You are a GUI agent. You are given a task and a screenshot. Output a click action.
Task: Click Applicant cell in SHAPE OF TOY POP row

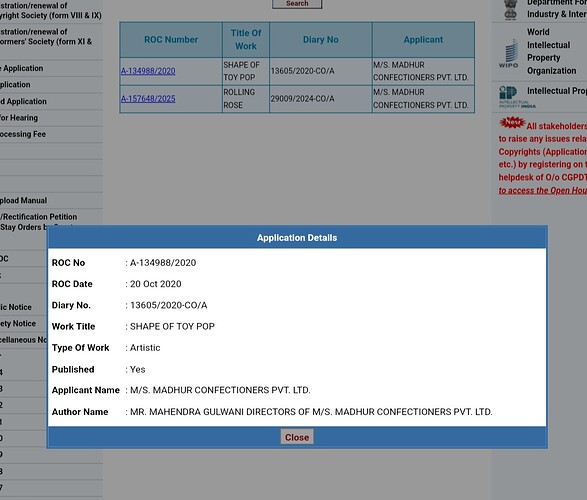[423, 71]
